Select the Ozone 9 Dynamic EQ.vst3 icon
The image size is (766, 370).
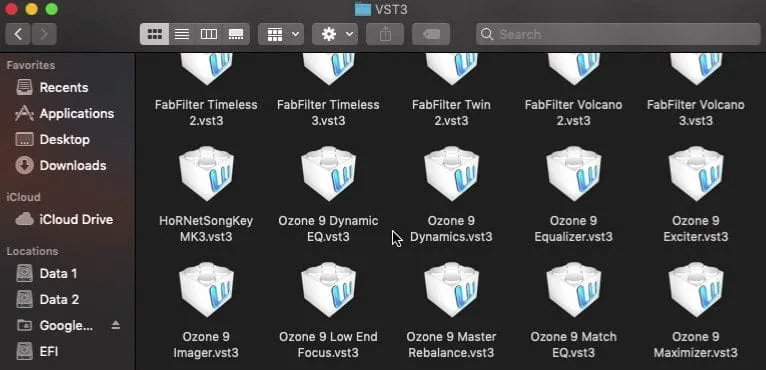pyautogui.click(x=328, y=174)
